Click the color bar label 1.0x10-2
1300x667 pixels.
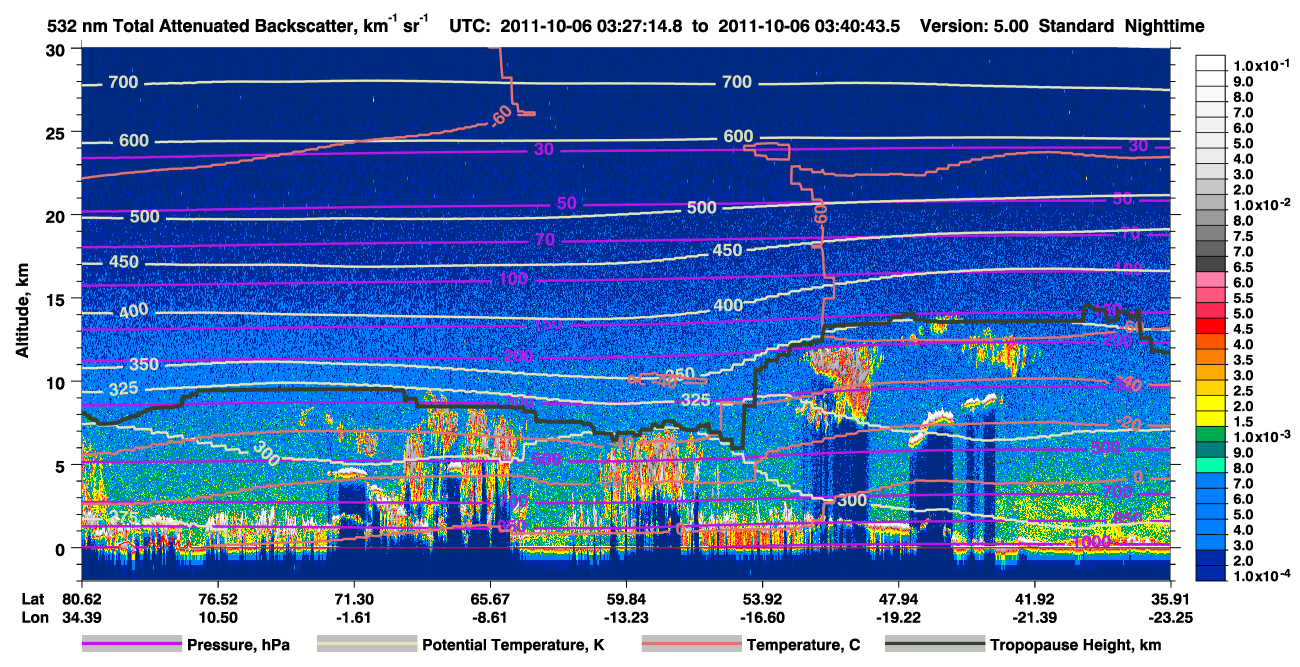[x=1261, y=203]
